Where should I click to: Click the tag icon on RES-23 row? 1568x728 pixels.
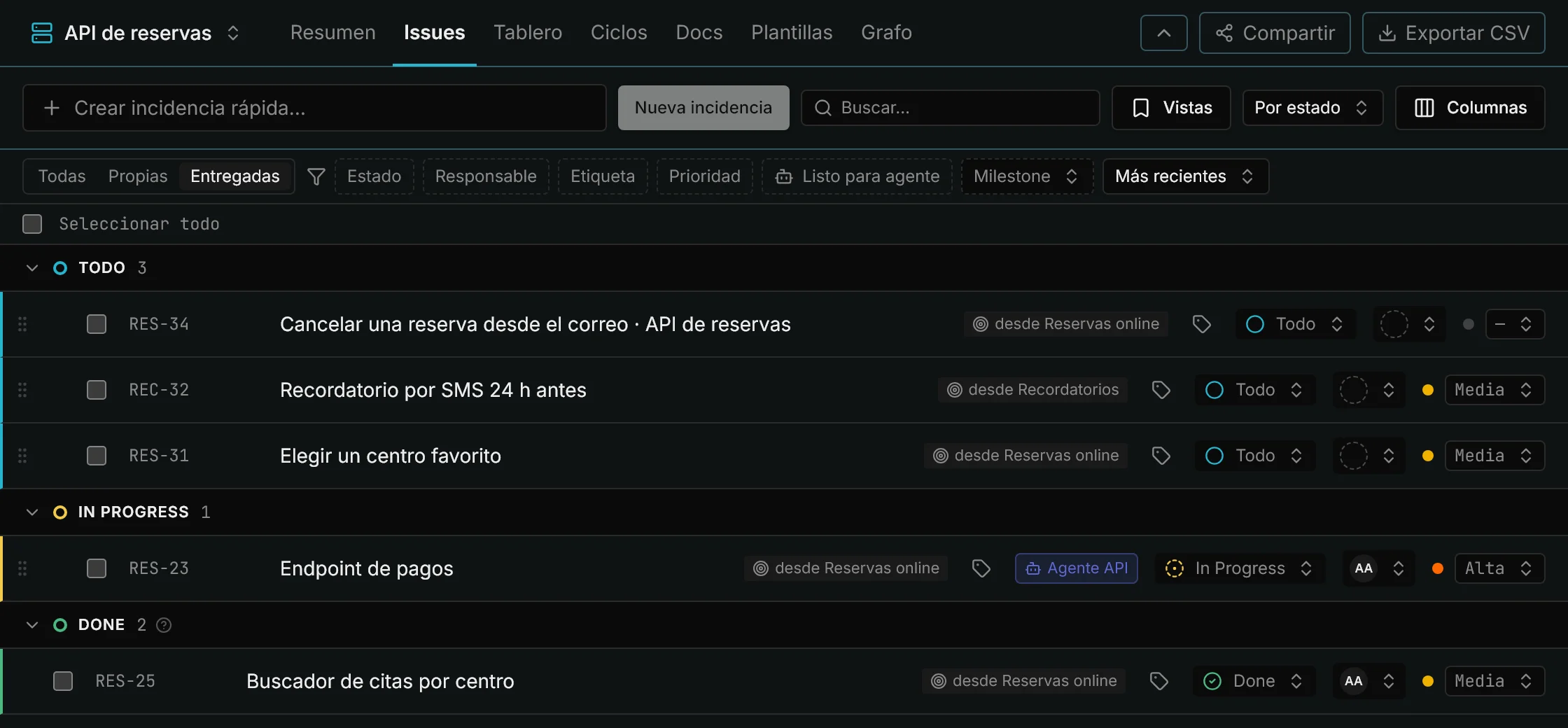click(x=981, y=568)
